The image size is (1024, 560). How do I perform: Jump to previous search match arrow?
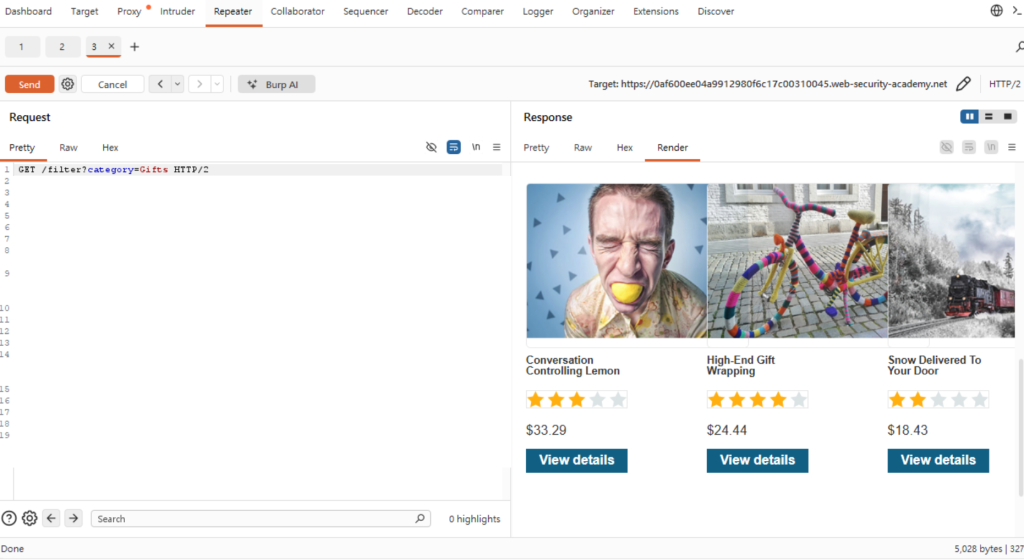click(x=51, y=518)
